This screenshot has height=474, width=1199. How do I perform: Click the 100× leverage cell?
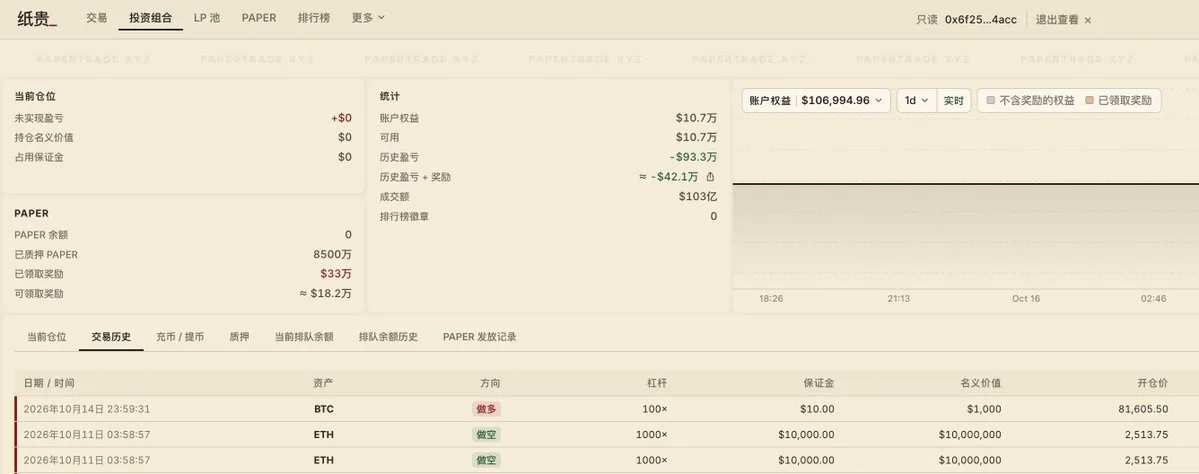[x=655, y=409]
